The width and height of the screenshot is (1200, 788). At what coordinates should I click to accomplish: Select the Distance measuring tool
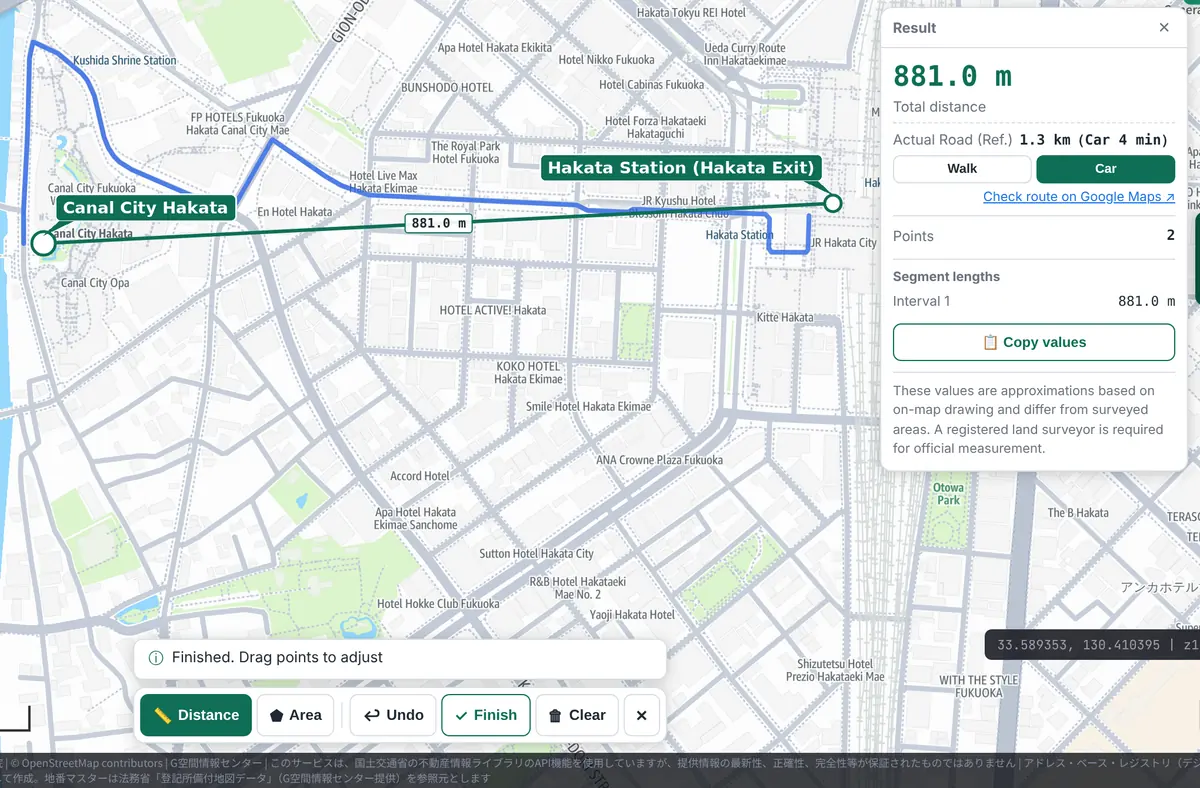(196, 715)
